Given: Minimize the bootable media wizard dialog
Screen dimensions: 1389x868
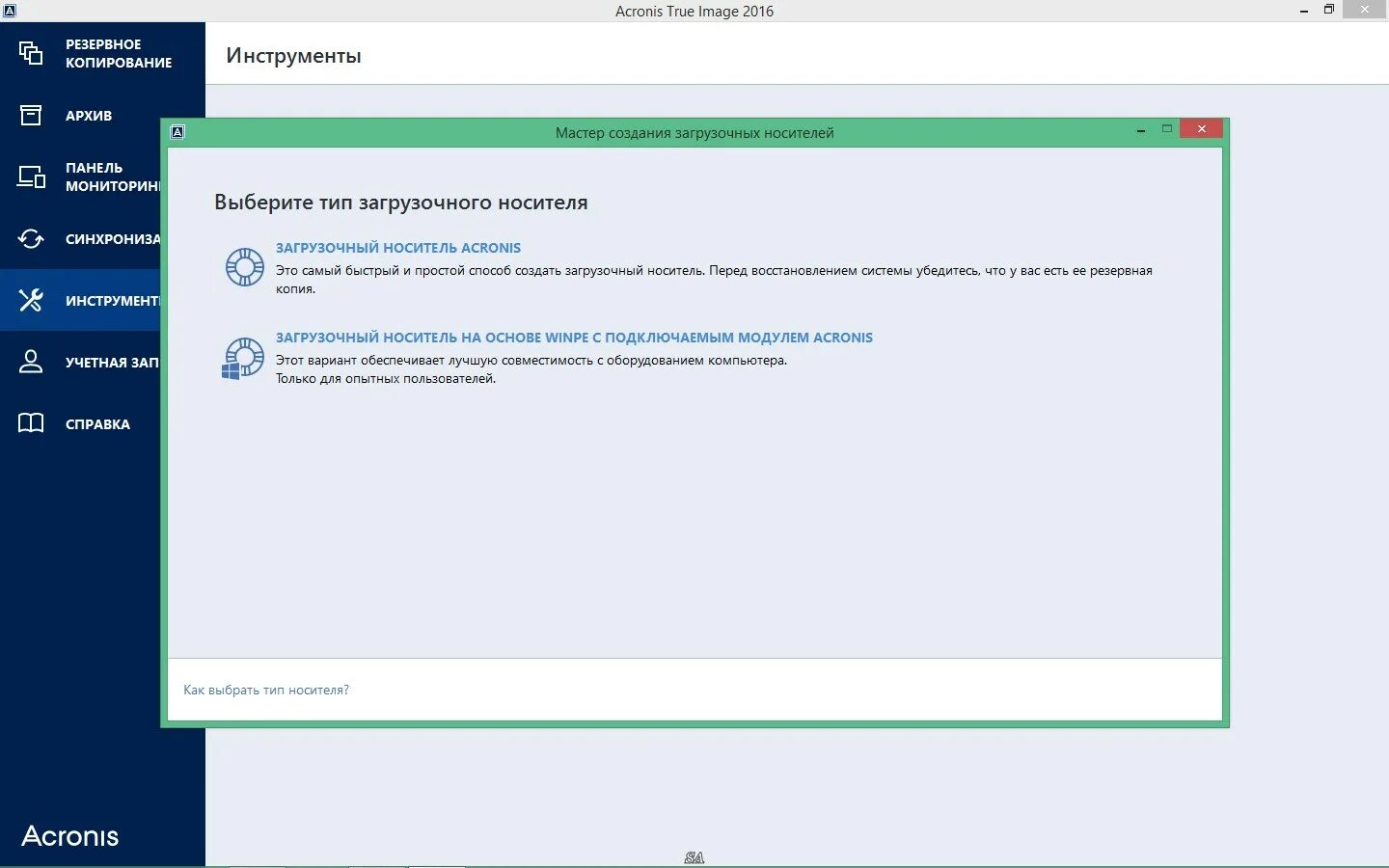Looking at the screenshot, I should coord(1141,129).
